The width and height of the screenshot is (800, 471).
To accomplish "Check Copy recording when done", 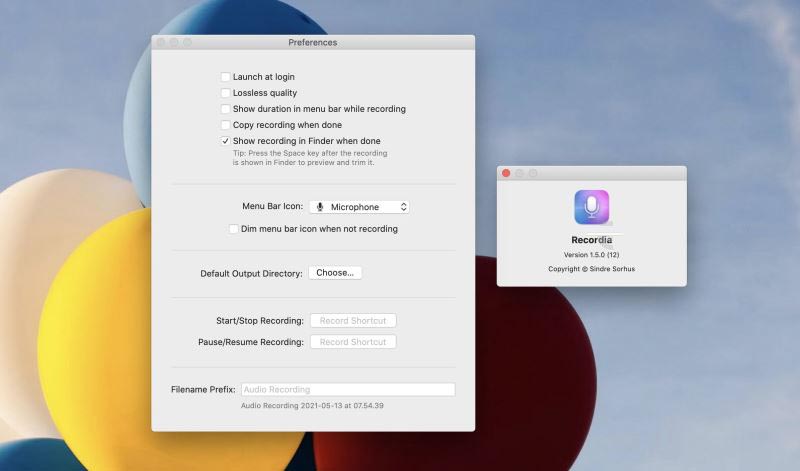I will tap(225, 125).
